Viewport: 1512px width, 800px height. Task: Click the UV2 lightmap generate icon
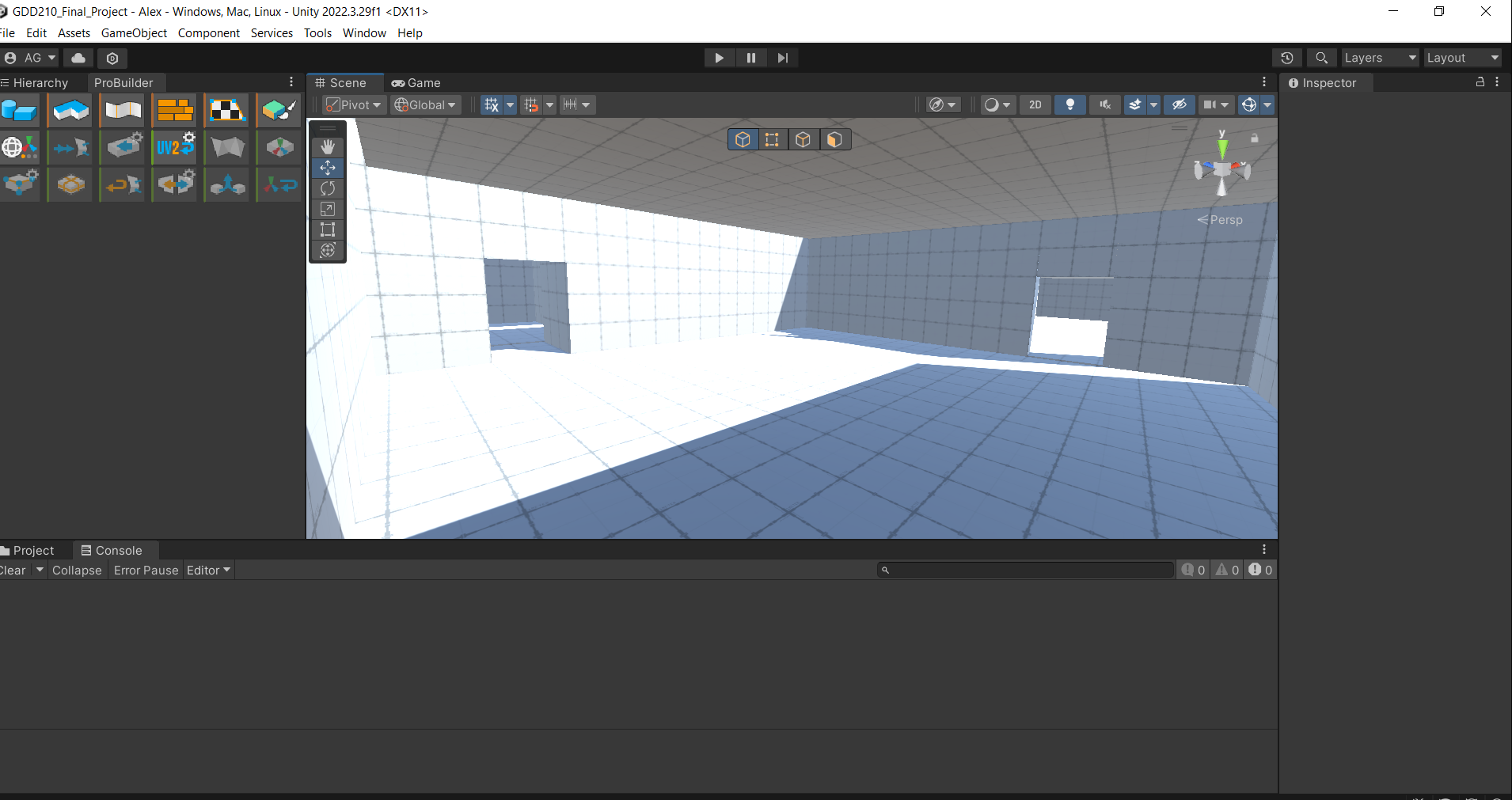point(175,147)
